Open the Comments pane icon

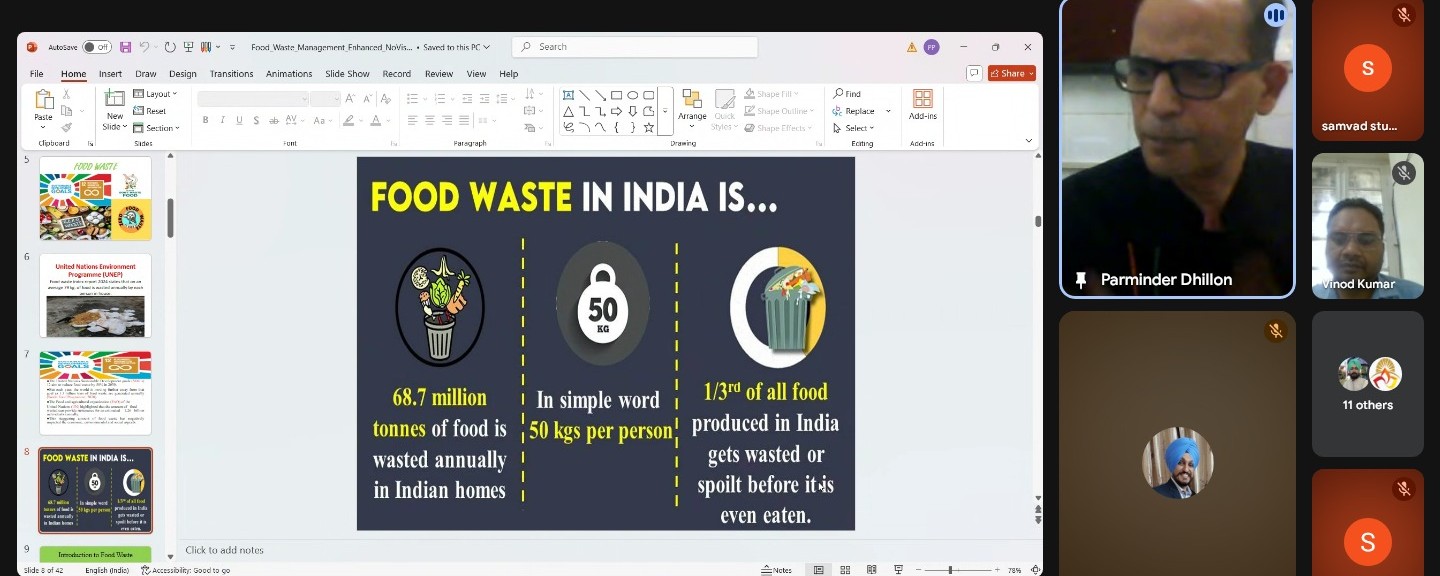pyautogui.click(x=973, y=73)
